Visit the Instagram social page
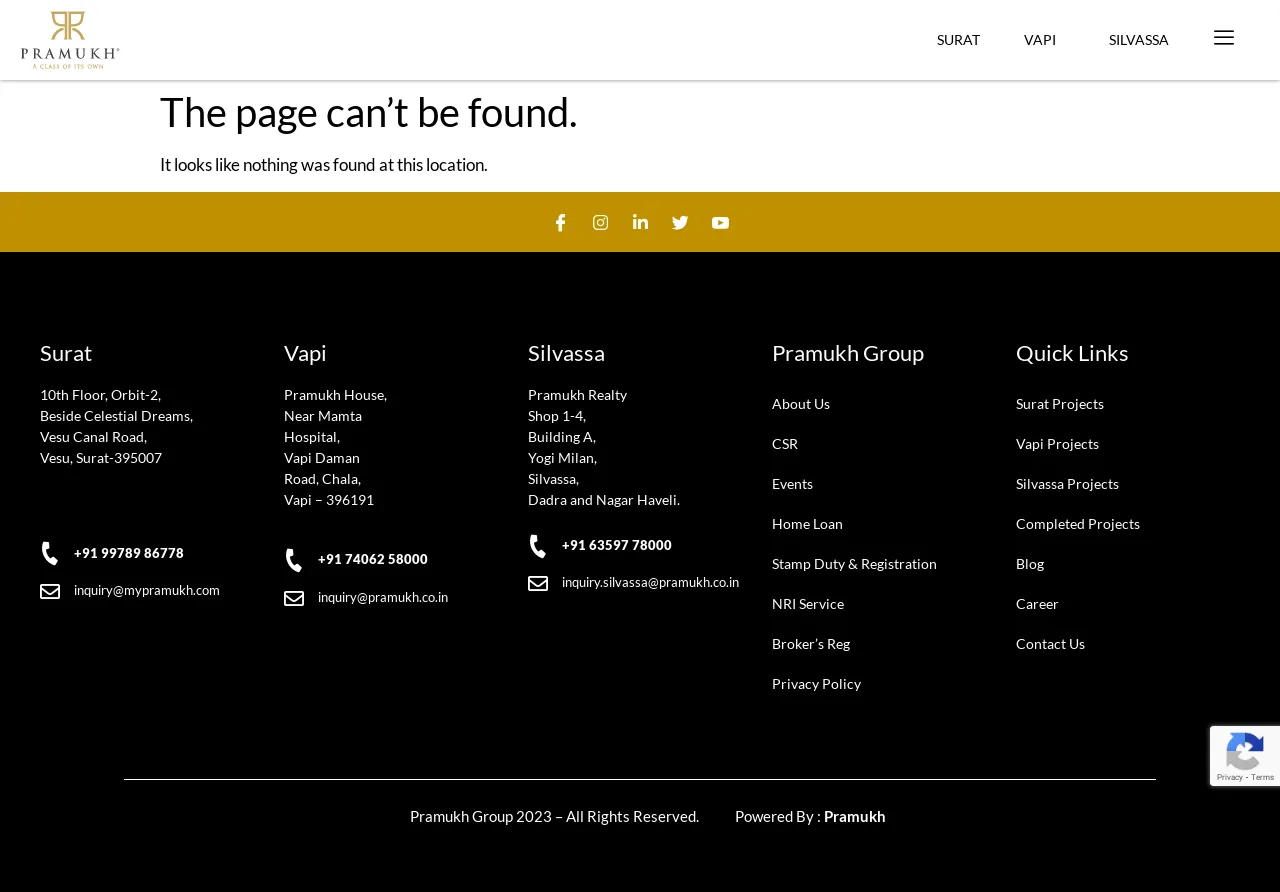 point(600,223)
